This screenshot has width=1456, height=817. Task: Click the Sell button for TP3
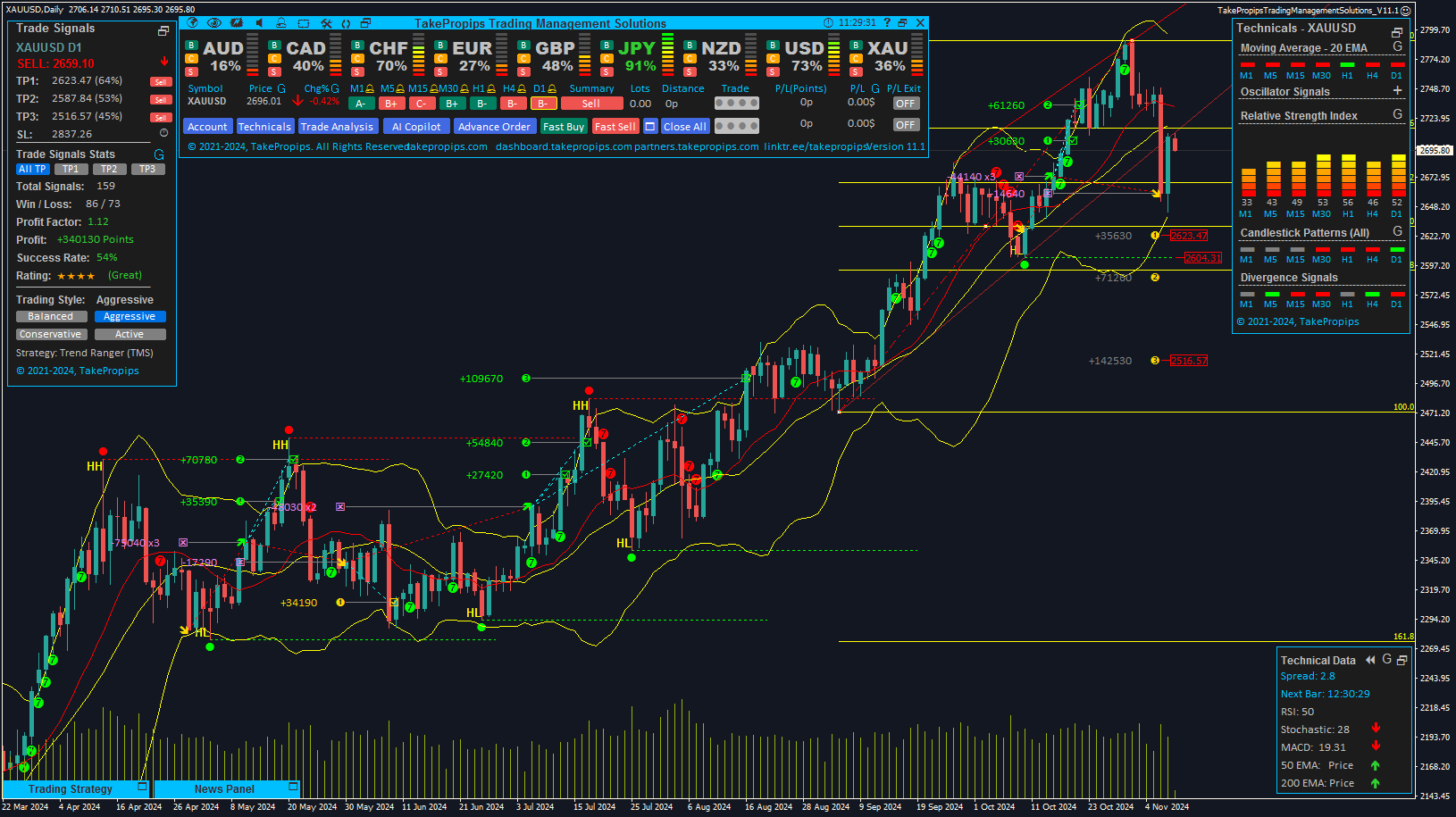click(x=161, y=117)
